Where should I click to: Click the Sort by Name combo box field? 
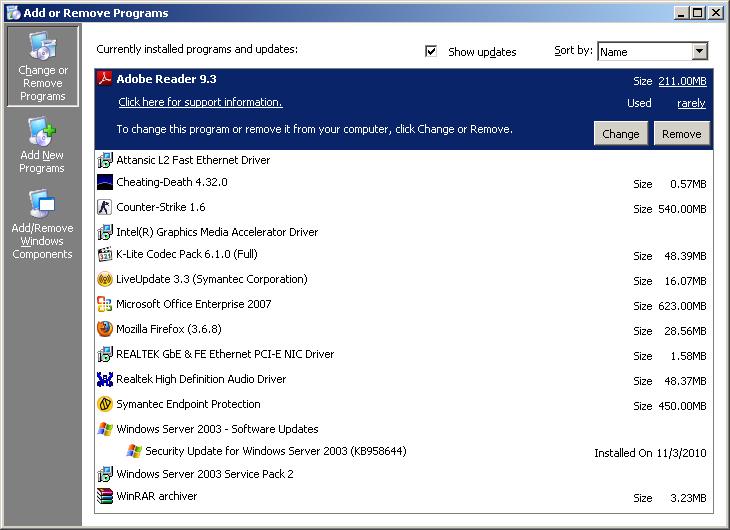[653, 51]
